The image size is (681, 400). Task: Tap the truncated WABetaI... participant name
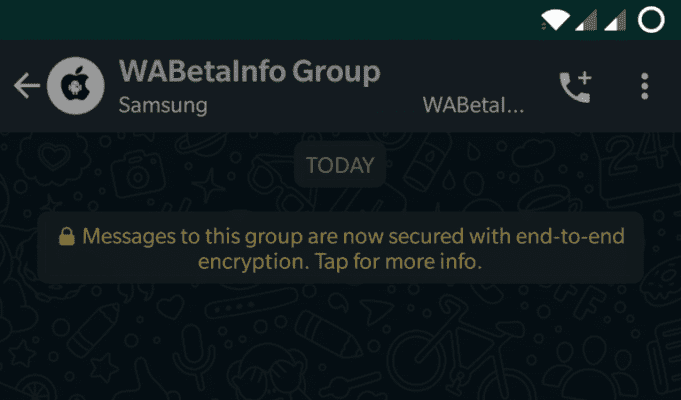click(473, 105)
